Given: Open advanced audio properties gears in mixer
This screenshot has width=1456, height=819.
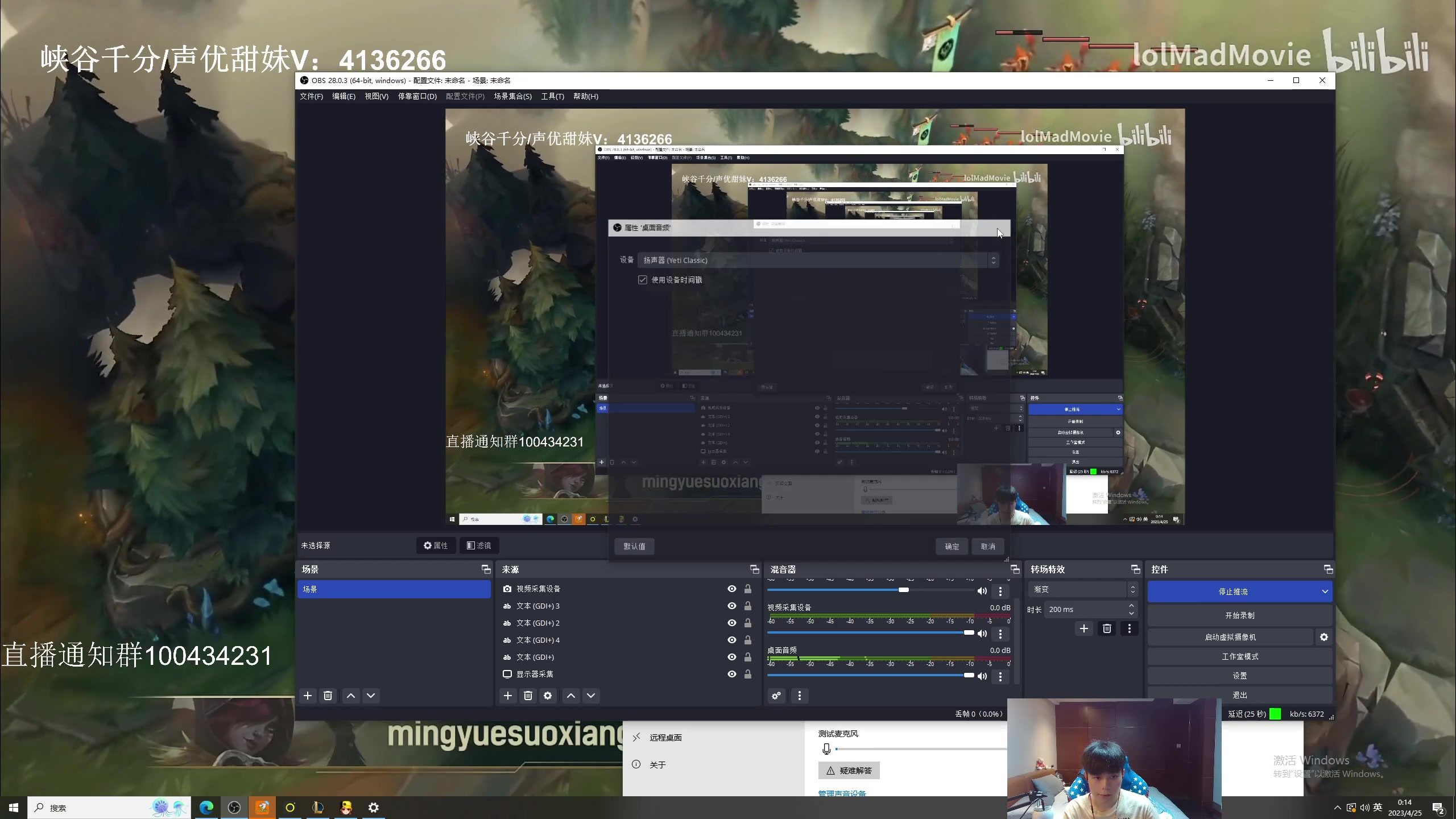Looking at the screenshot, I should 776,696.
